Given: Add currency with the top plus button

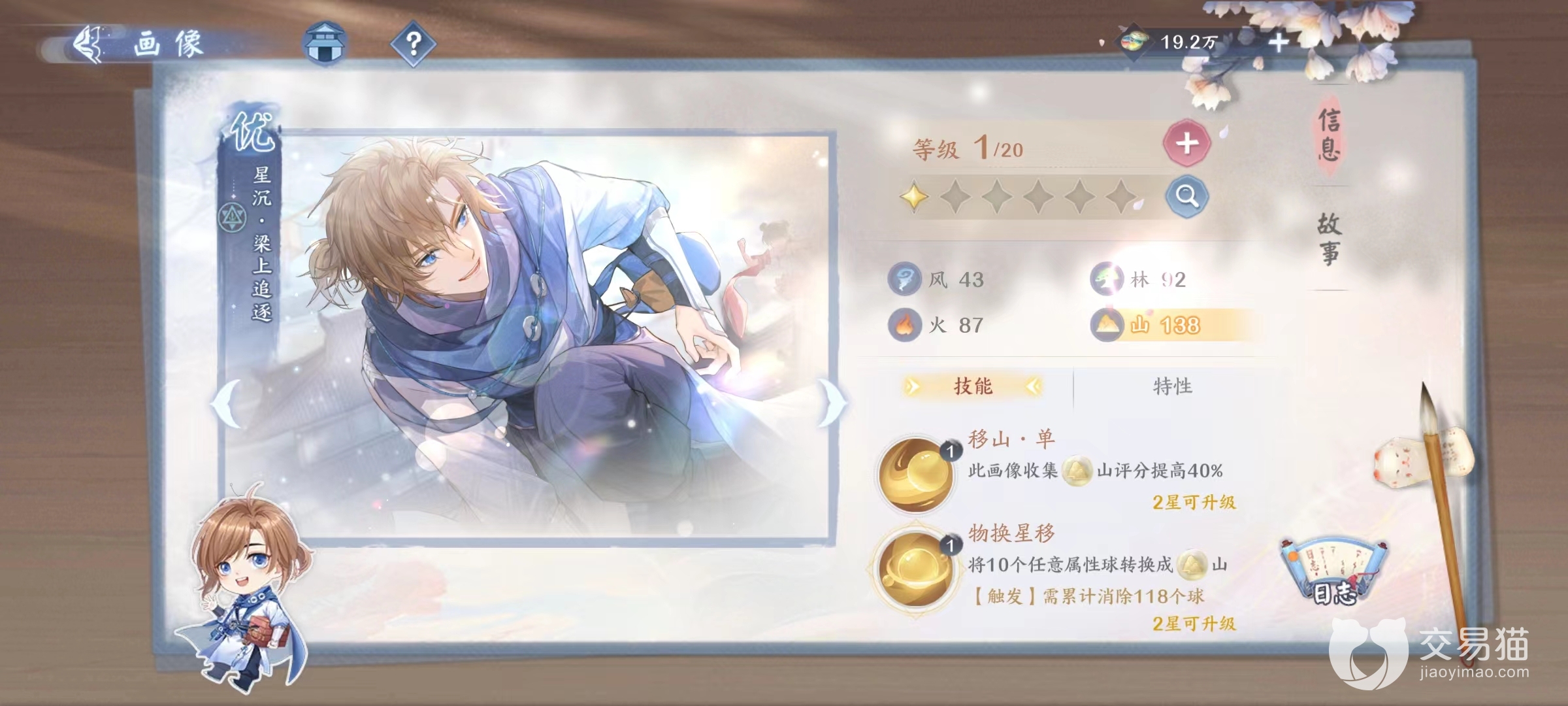Looking at the screenshot, I should [x=1279, y=43].
